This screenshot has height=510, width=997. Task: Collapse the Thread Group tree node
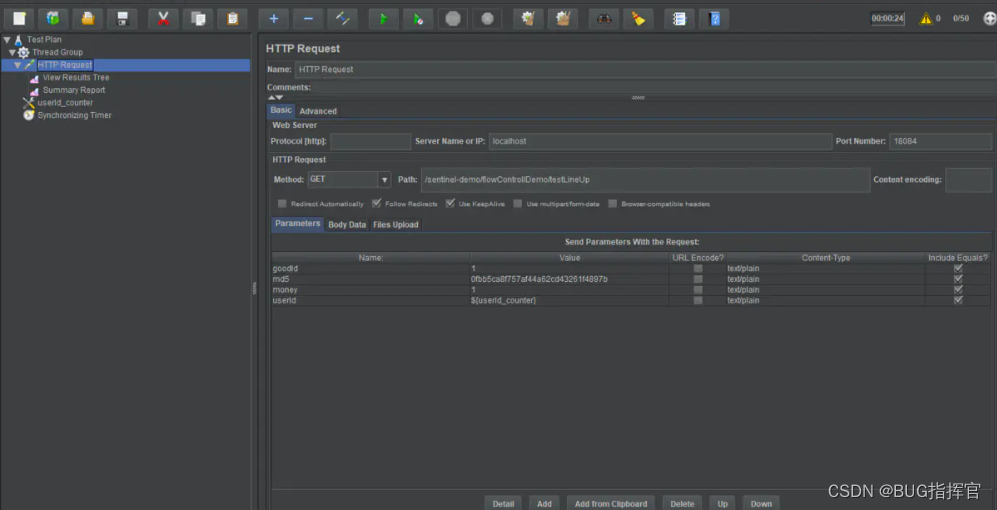pos(11,52)
